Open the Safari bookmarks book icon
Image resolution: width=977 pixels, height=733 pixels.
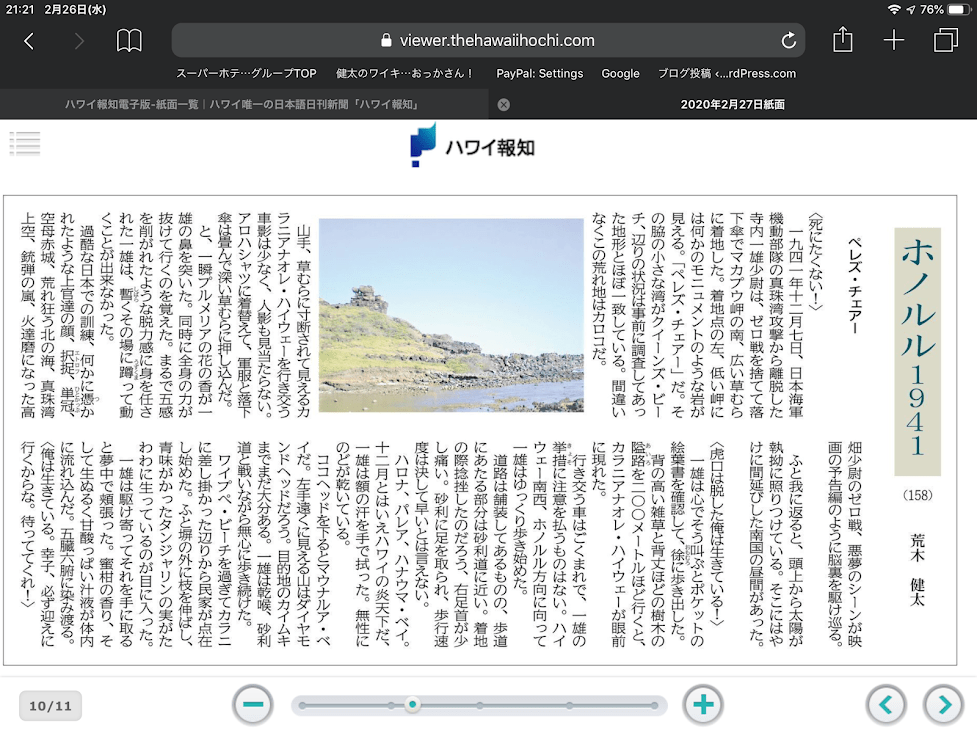click(129, 41)
